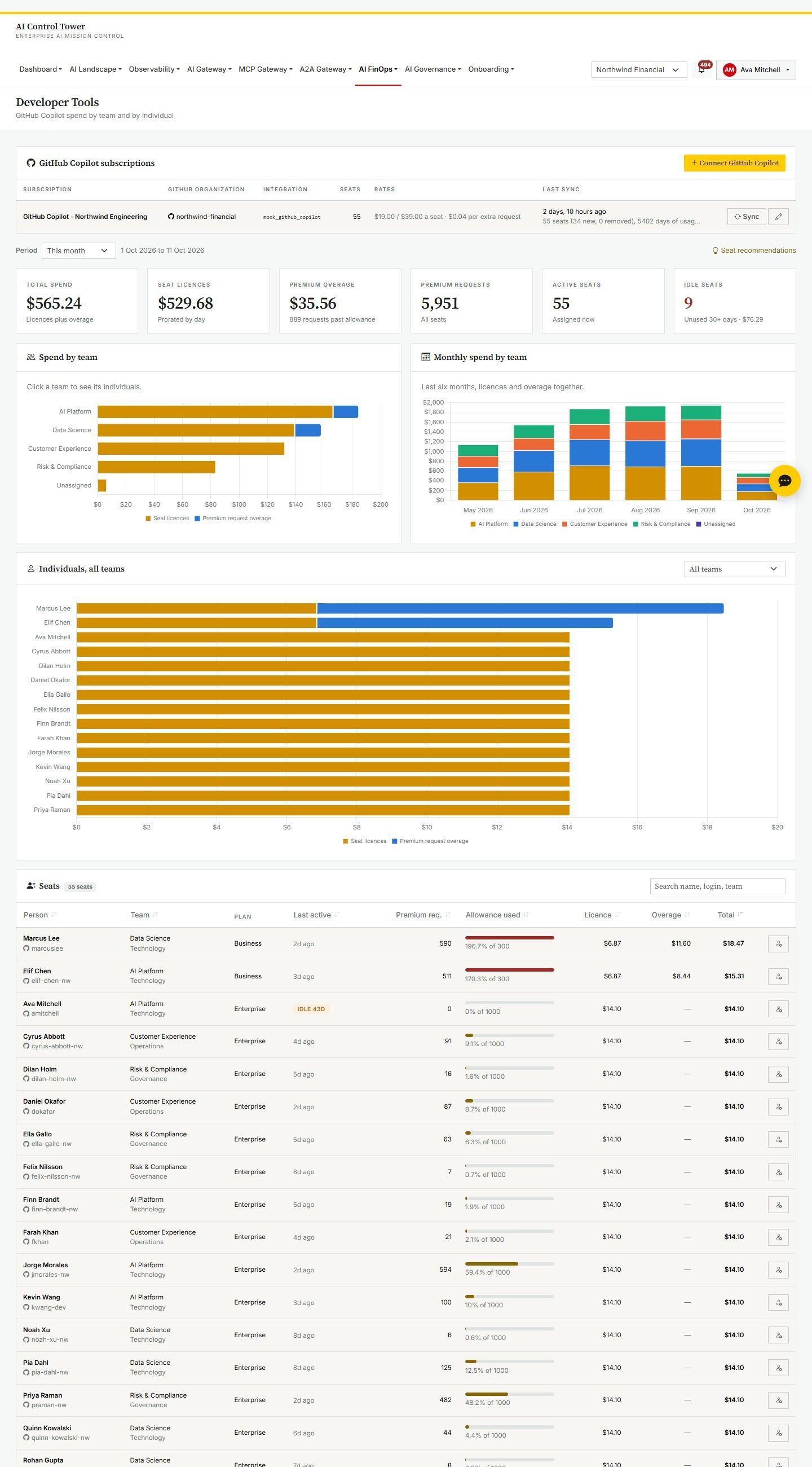The width and height of the screenshot is (812, 1467).
Task: Click reassign icon for Kevin Wang
Action: (x=778, y=1302)
